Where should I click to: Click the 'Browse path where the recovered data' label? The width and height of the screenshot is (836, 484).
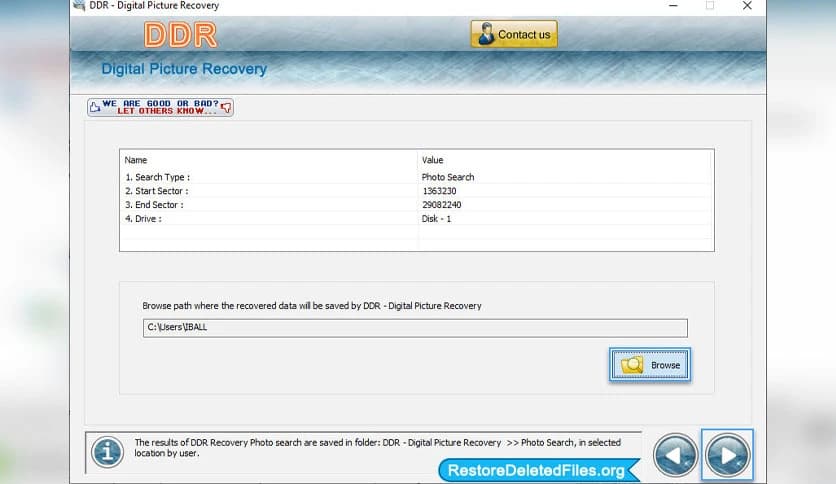click(x=312, y=306)
